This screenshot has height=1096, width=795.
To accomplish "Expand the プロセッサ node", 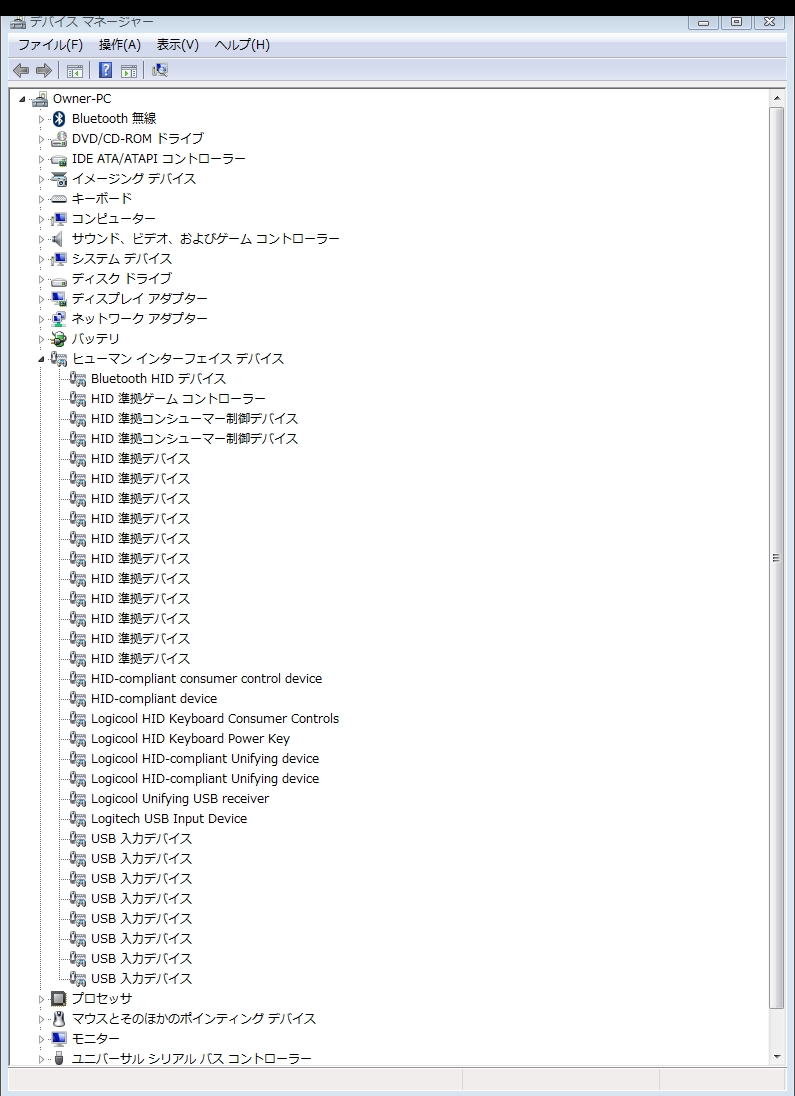I will 41,1000.
